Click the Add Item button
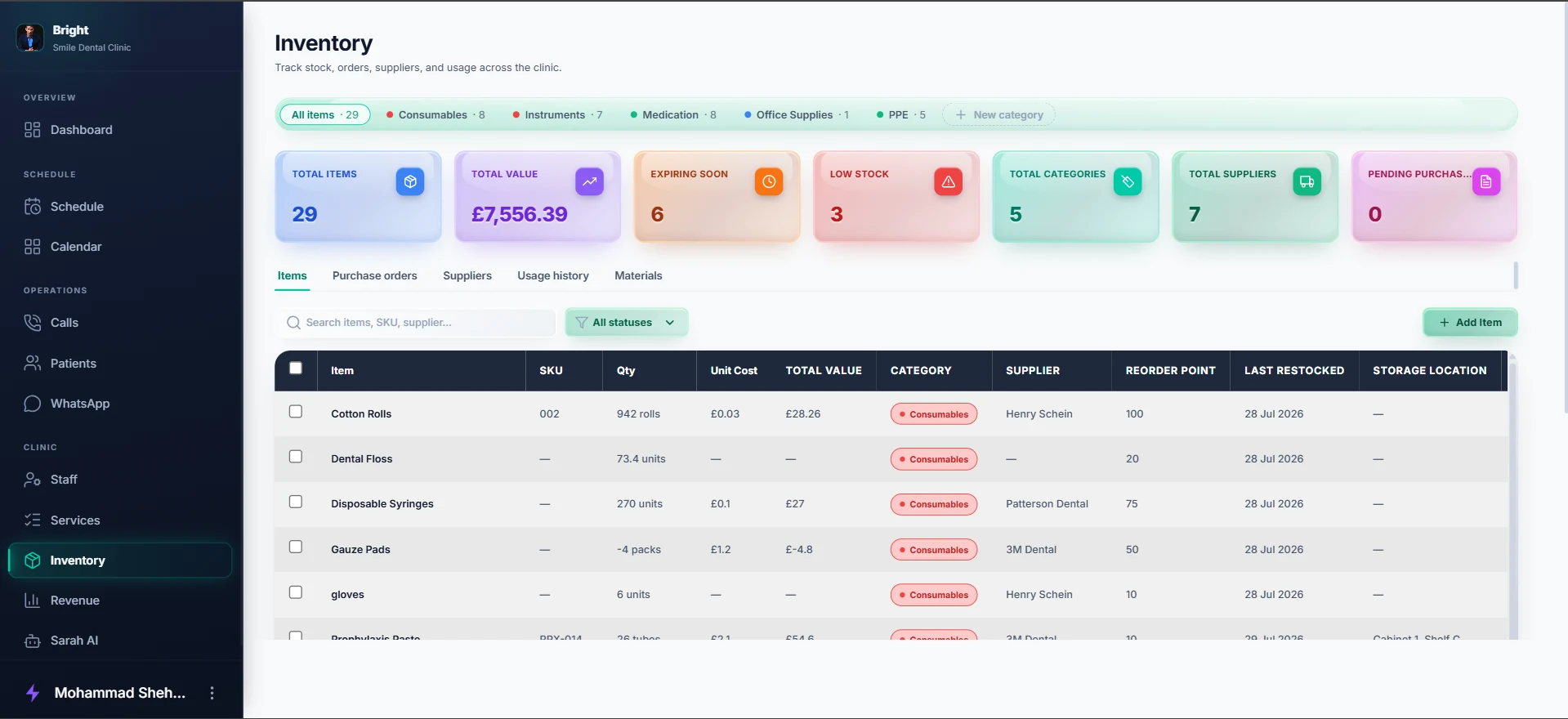This screenshot has width=1568, height=719. pyautogui.click(x=1470, y=323)
